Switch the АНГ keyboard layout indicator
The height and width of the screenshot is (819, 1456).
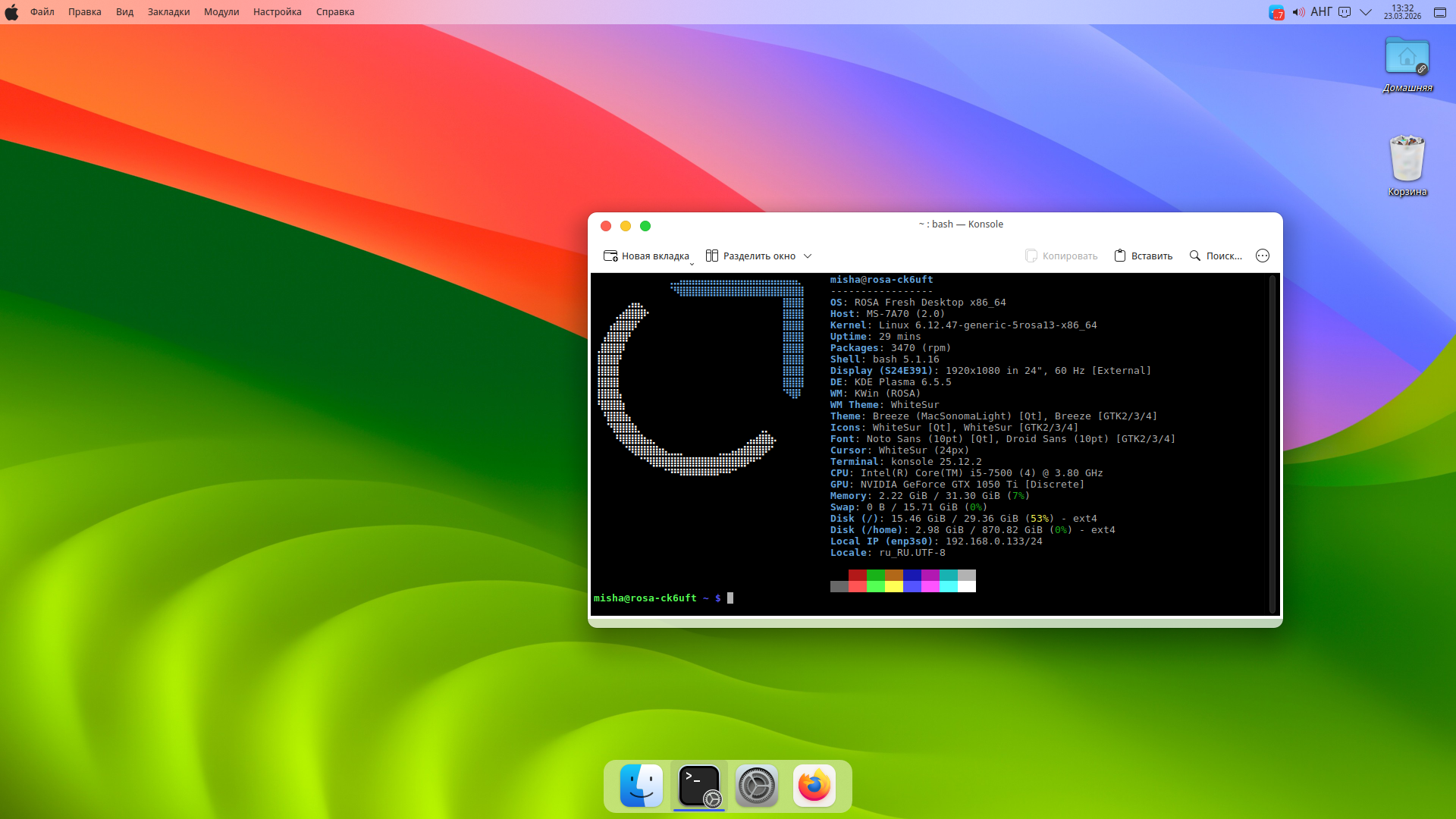[x=1321, y=12]
